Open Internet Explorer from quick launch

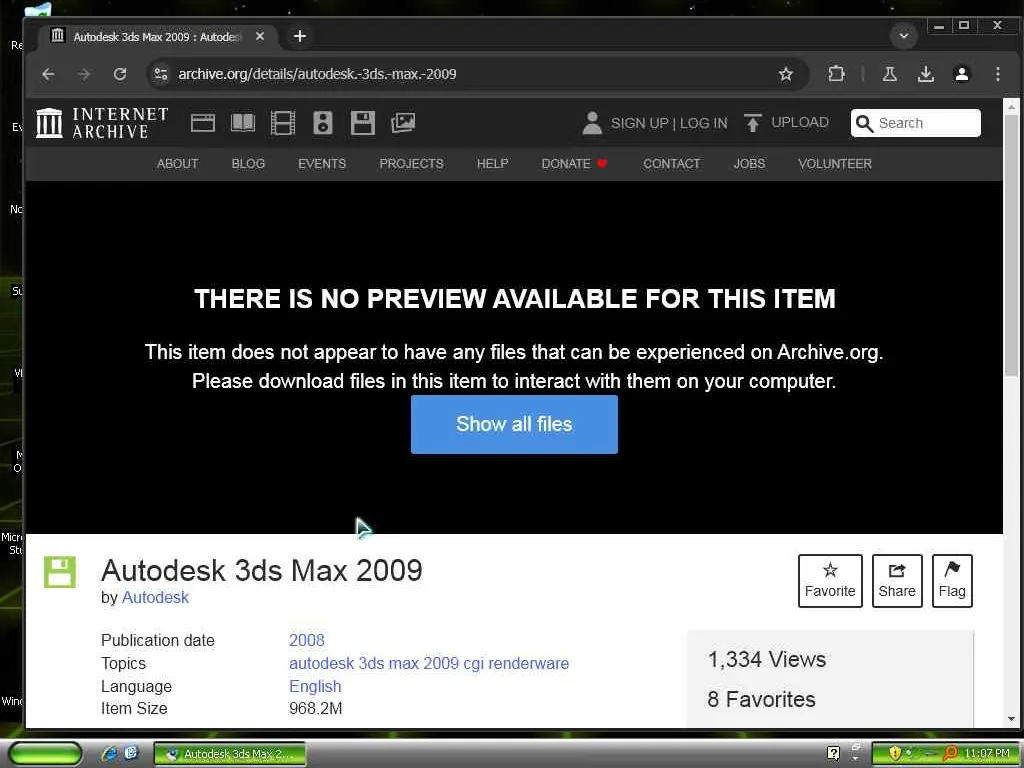110,753
